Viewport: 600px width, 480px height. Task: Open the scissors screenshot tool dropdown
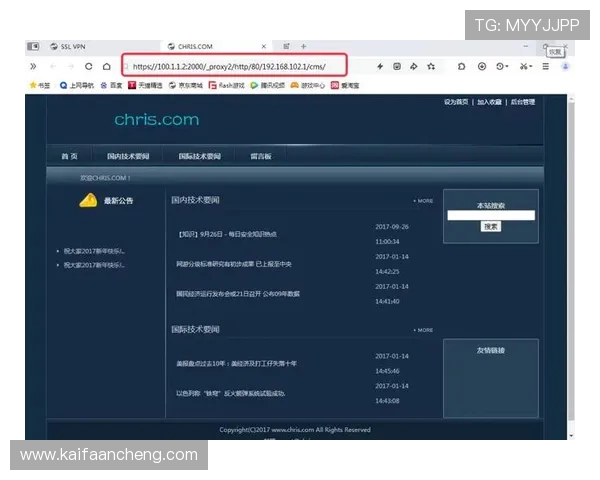[x=526, y=67]
